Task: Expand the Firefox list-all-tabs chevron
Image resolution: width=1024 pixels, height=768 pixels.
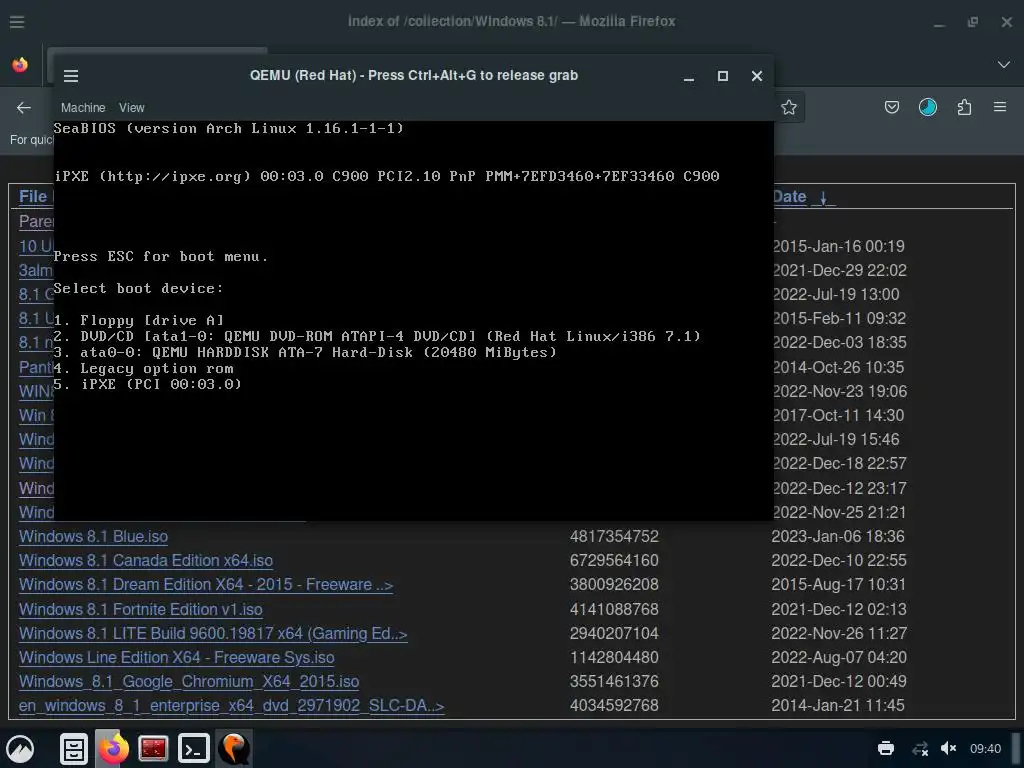Action: pyautogui.click(x=1004, y=64)
